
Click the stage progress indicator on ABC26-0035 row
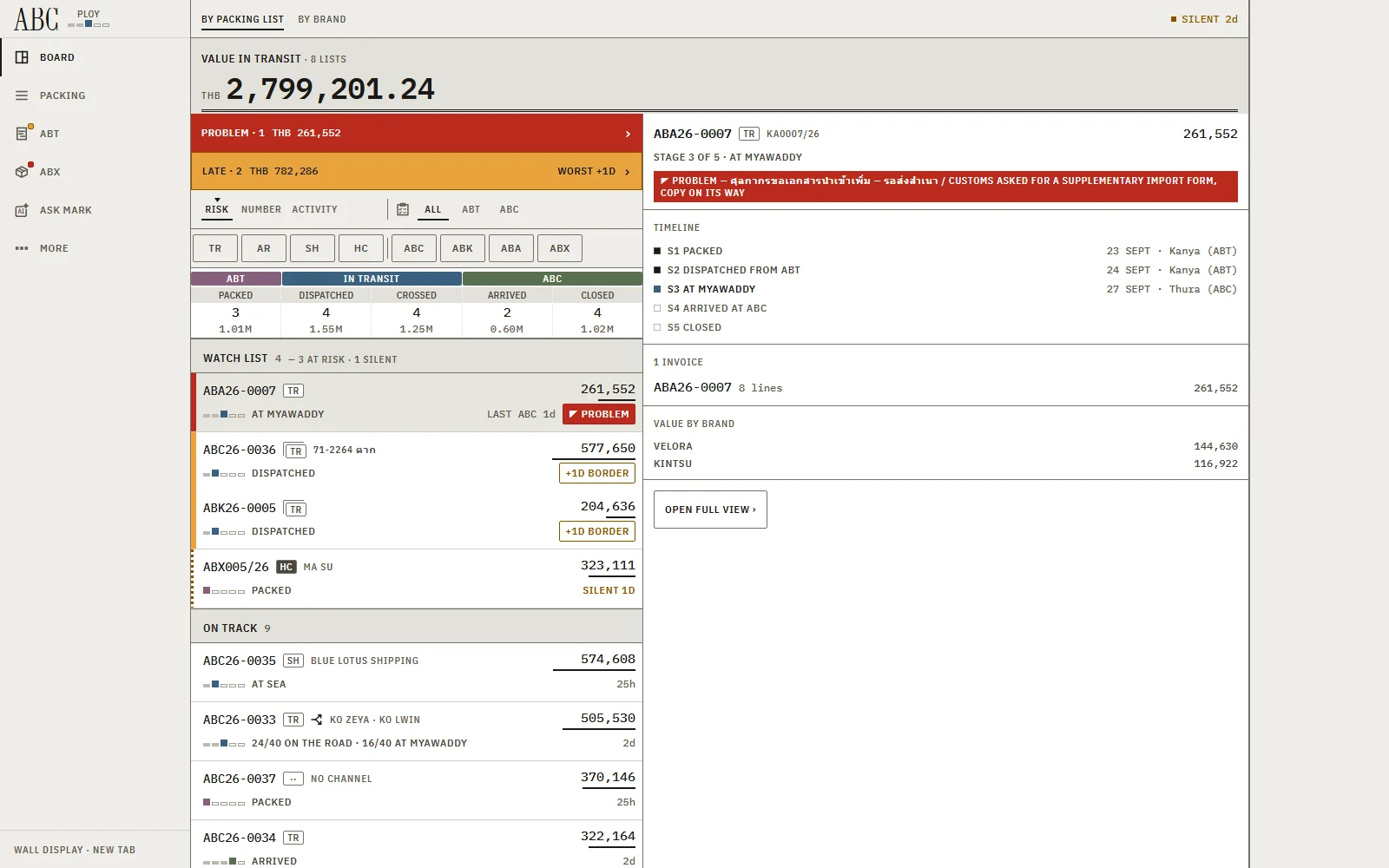(x=224, y=685)
